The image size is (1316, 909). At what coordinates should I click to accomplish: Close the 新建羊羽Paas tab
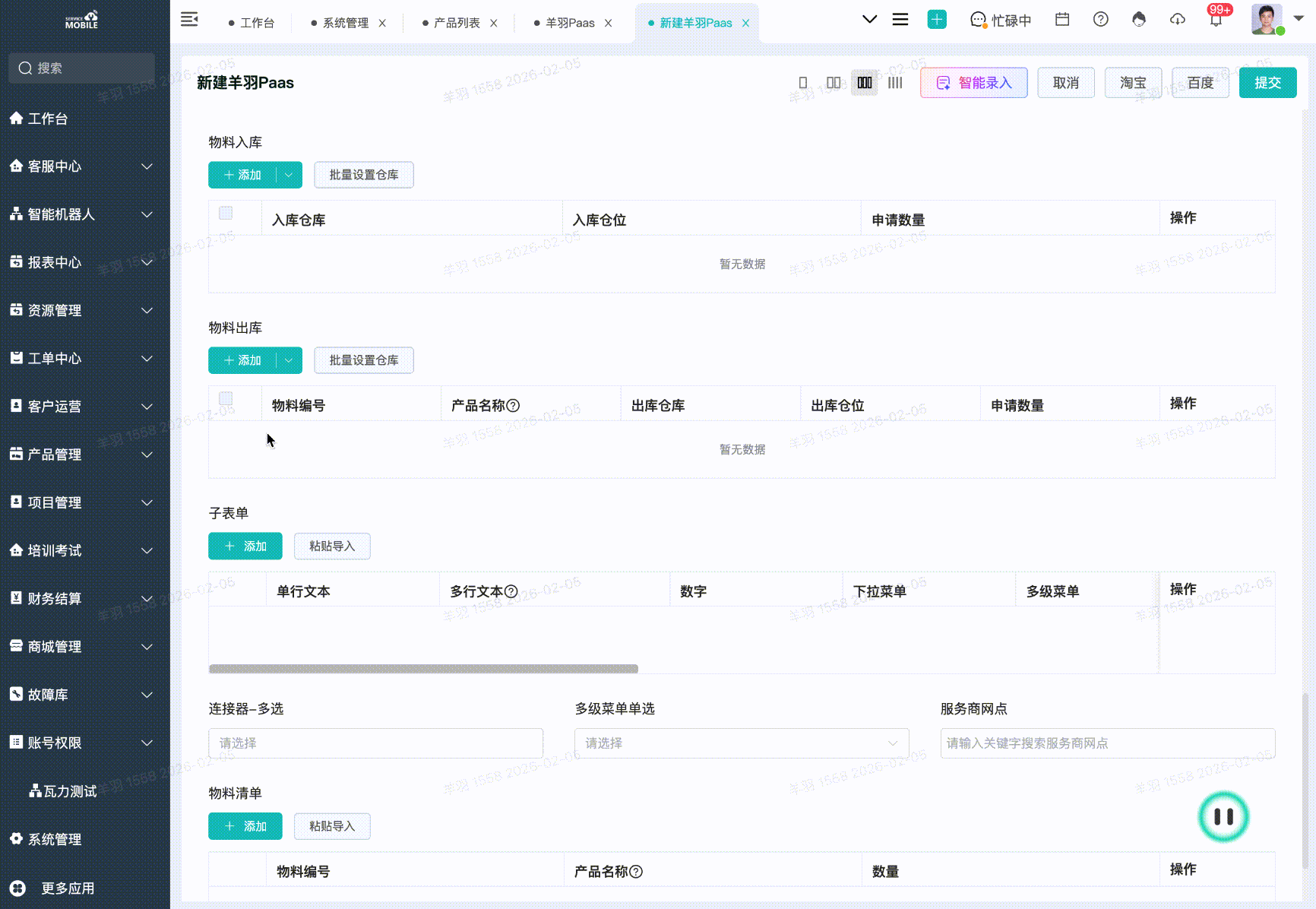[746, 24]
